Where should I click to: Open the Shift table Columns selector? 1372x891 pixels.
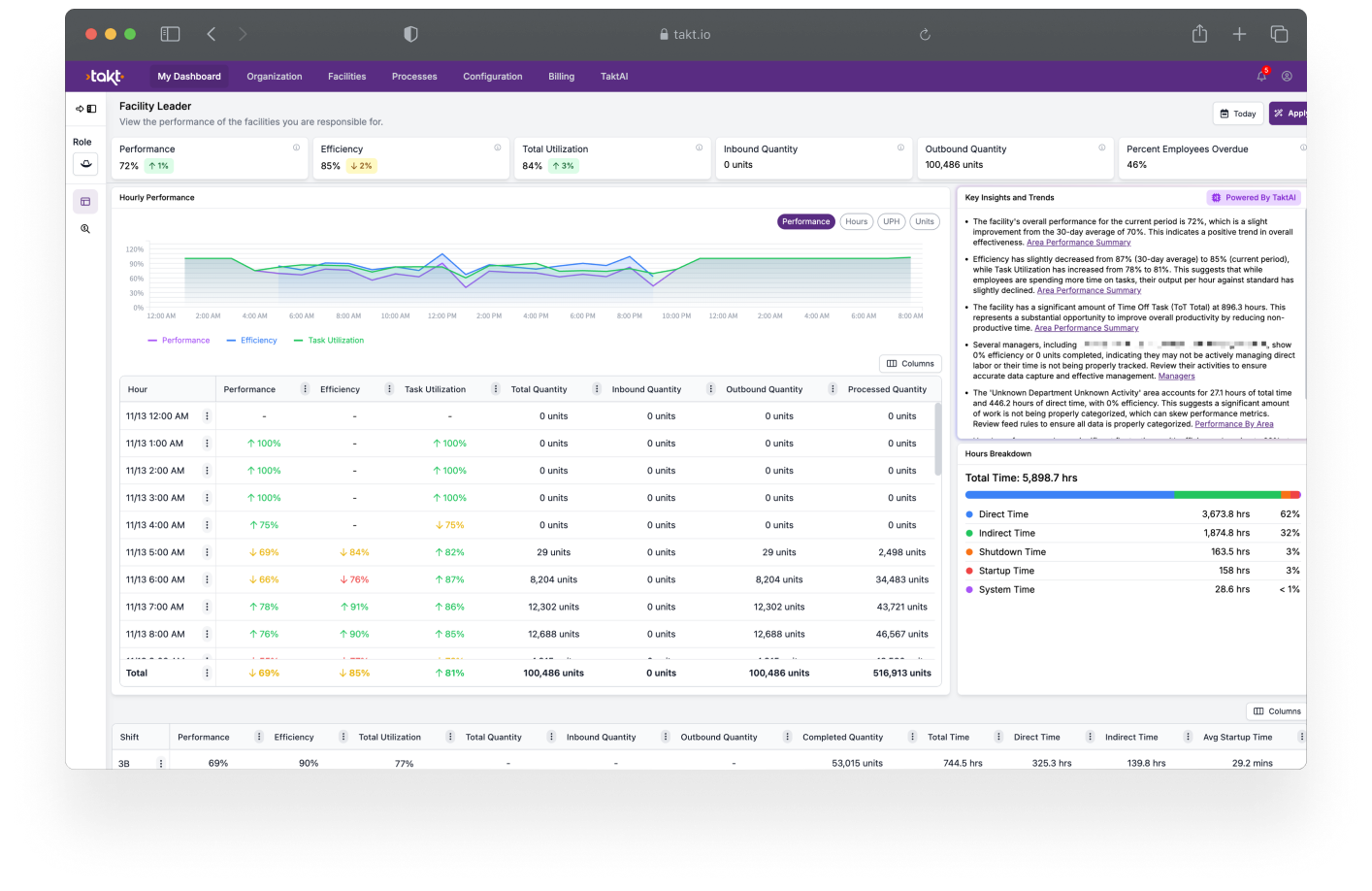(x=1275, y=710)
